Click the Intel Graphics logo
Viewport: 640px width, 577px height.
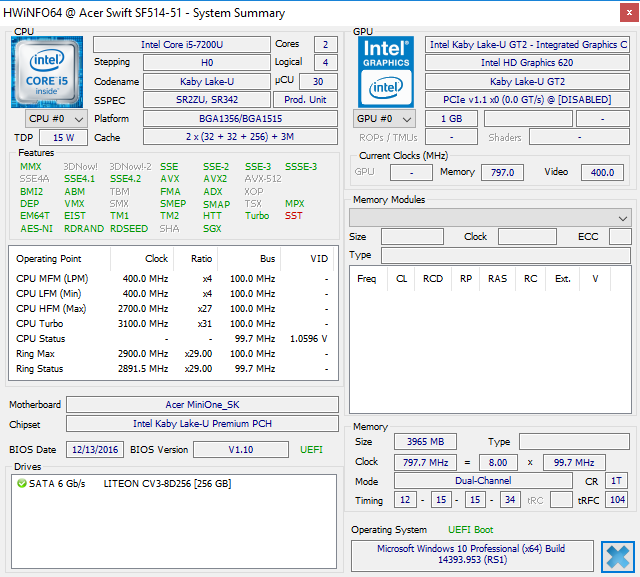point(385,73)
